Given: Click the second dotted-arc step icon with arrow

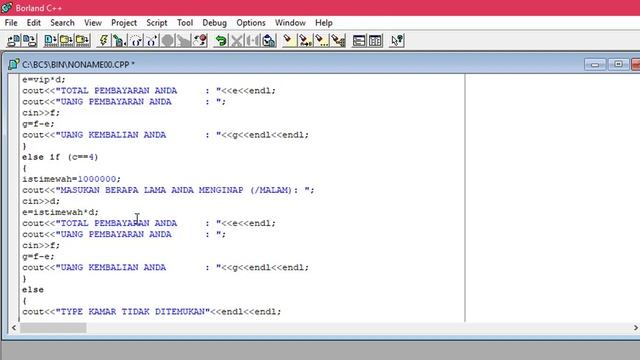Looking at the screenshot, I should click(151, 40).
